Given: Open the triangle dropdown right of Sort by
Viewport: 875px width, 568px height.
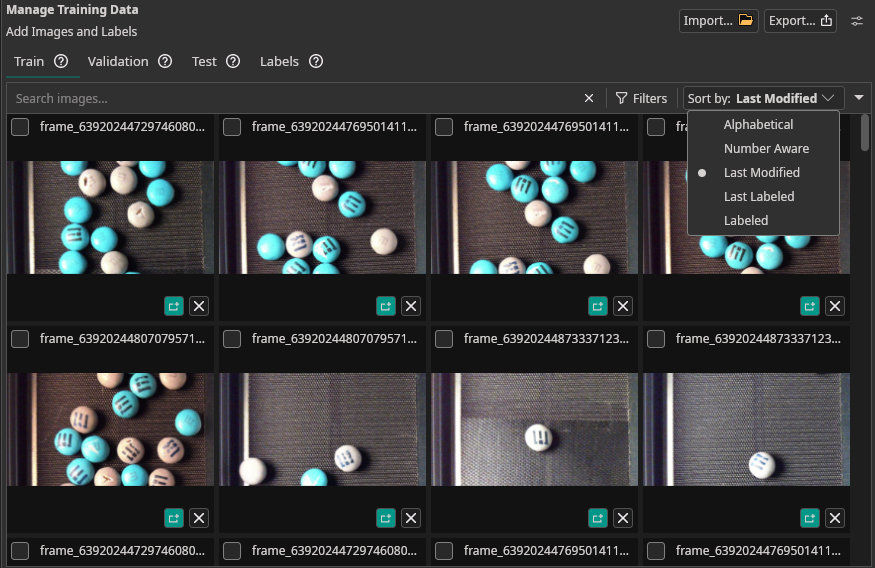Looking at the screenshot, I should (859, 98).
